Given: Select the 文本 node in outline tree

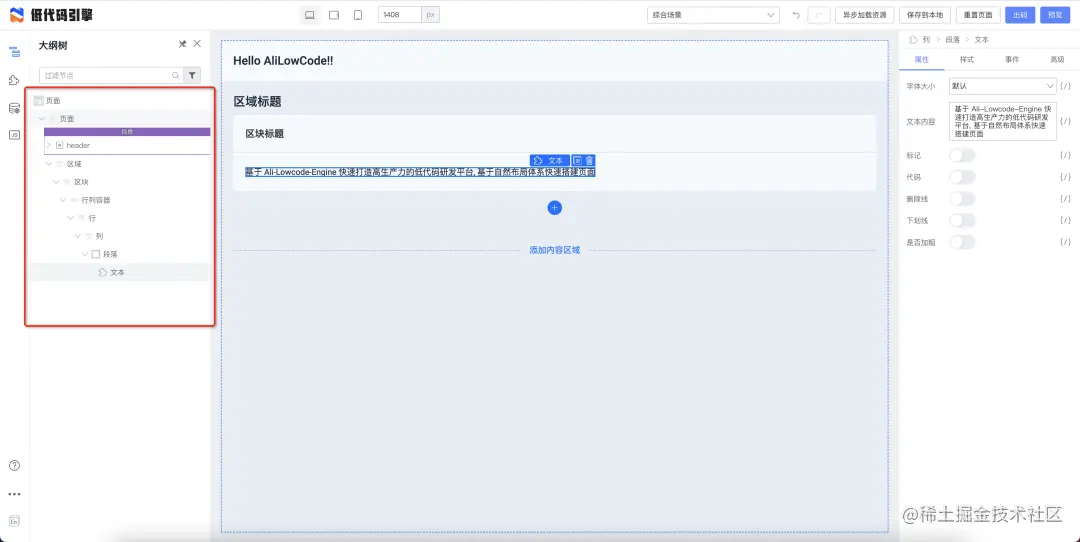Looking at the screenshot, I should click(118, 272).
